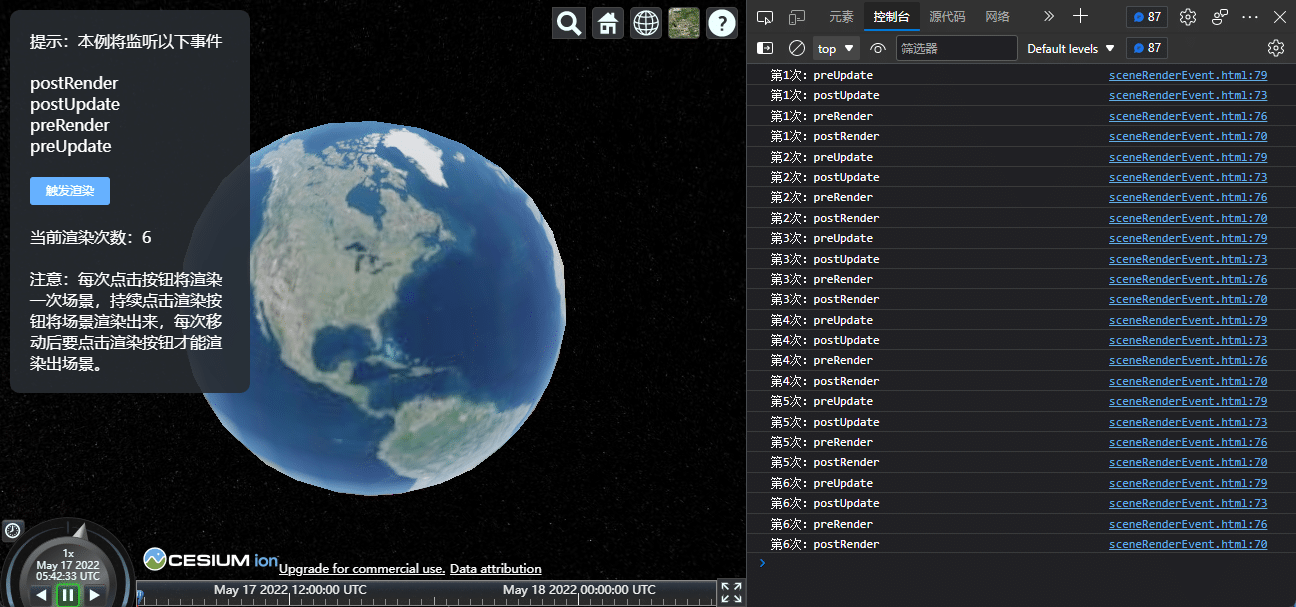This screenshot has height=607, width=1296.
Task: Click the 第5次: preRender log message
Action: coord(822,442)
